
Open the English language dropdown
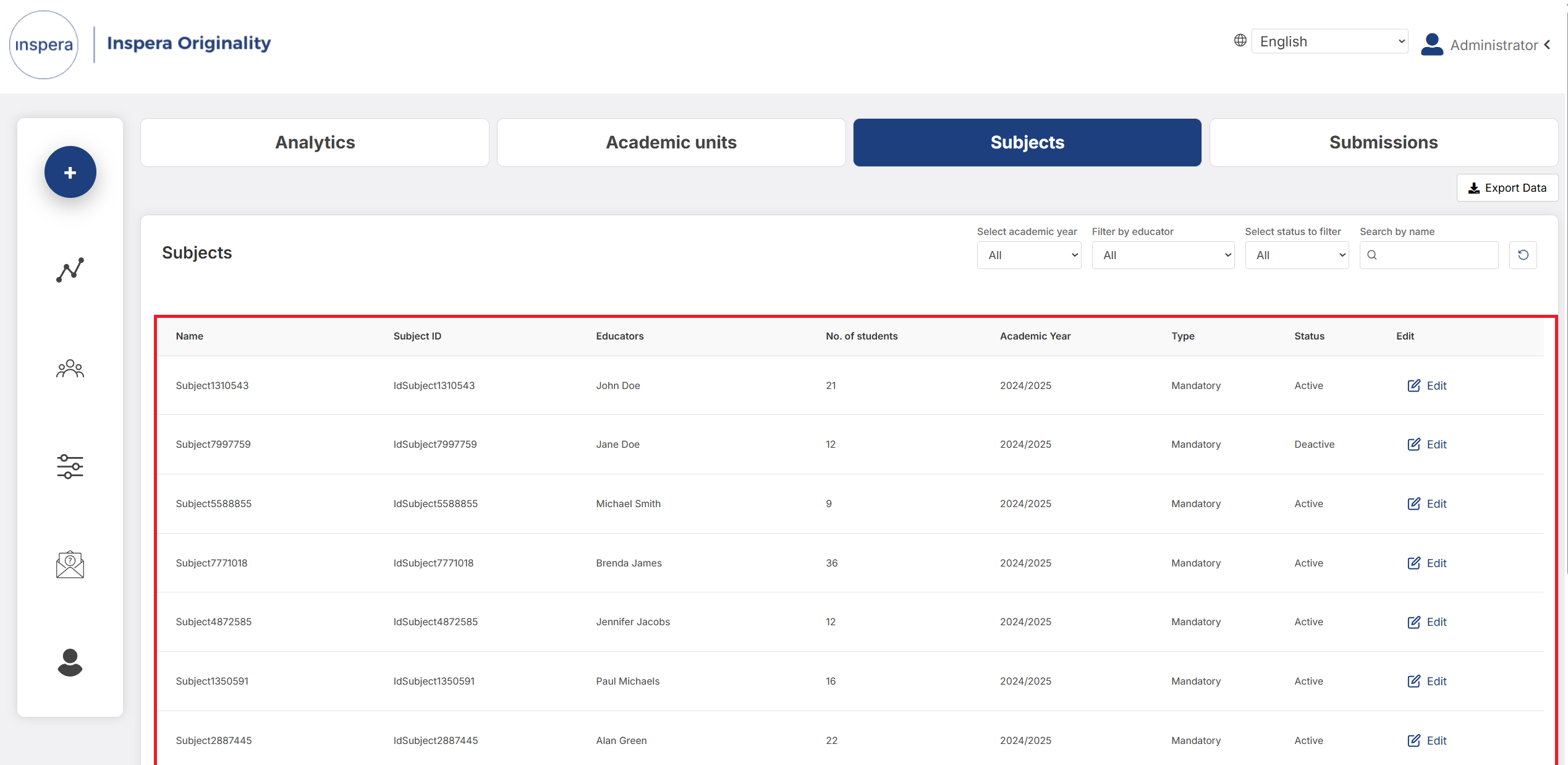pyautogui.click(x=1329, y=41)
